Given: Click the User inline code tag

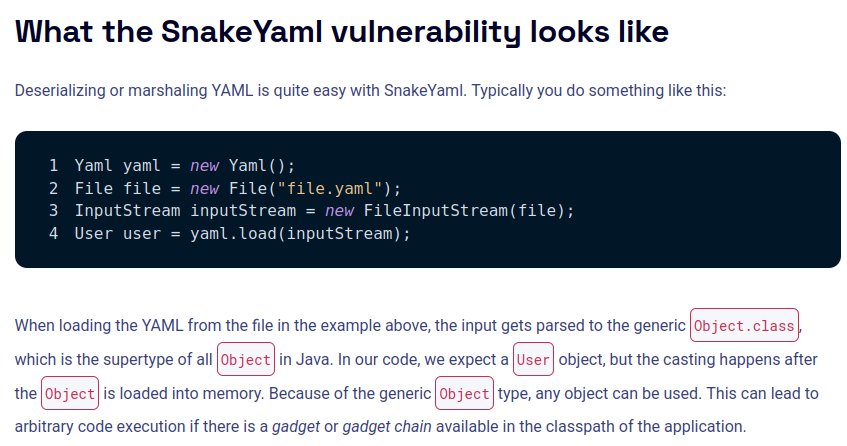Looking at the screenshot, I should pos(533,360).
